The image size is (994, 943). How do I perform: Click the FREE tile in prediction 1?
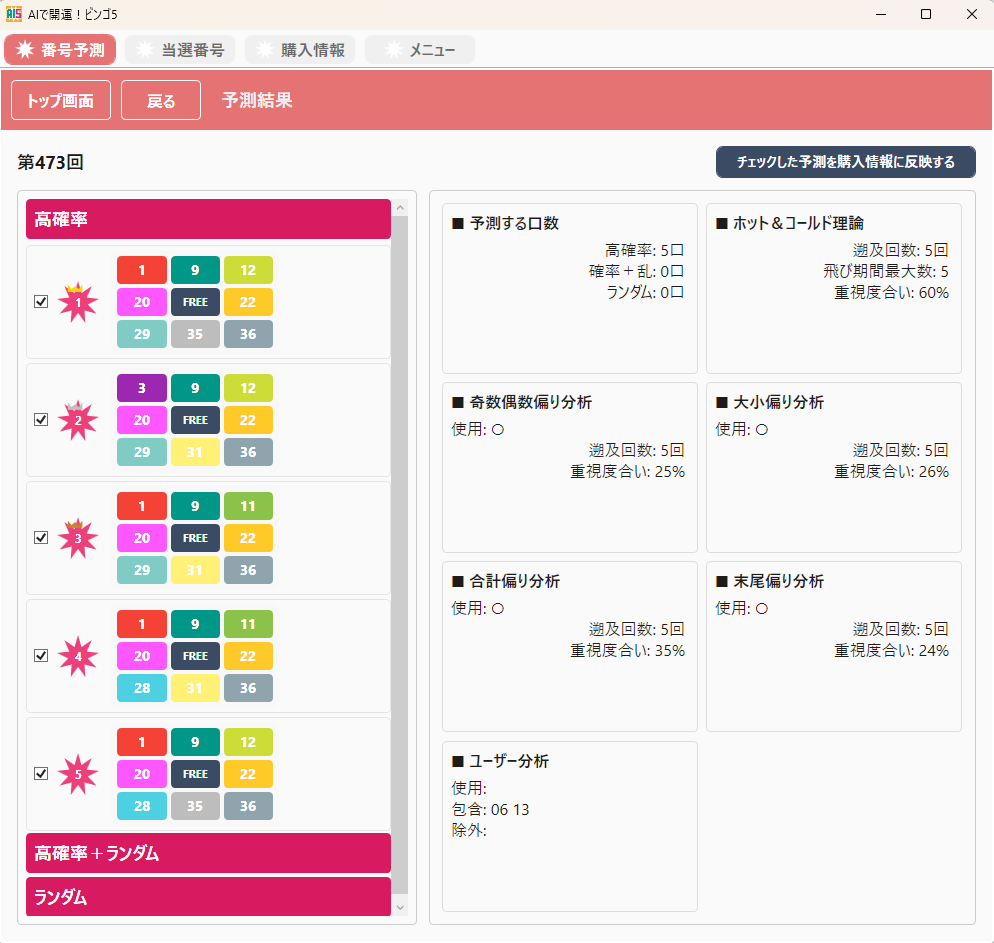pyautogui.click(x=195, y=302)
